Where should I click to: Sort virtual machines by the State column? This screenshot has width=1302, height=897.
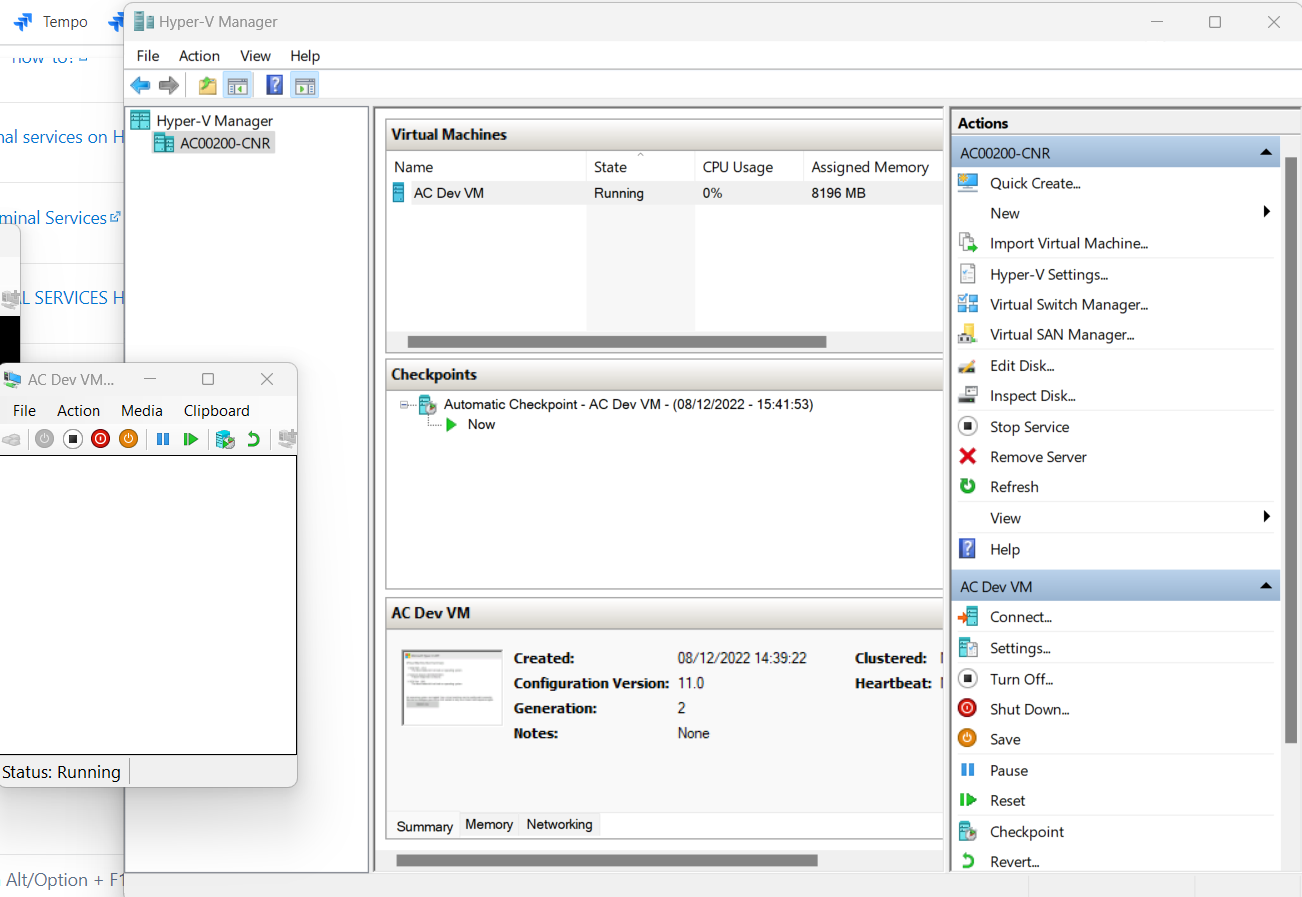(640, 167)
